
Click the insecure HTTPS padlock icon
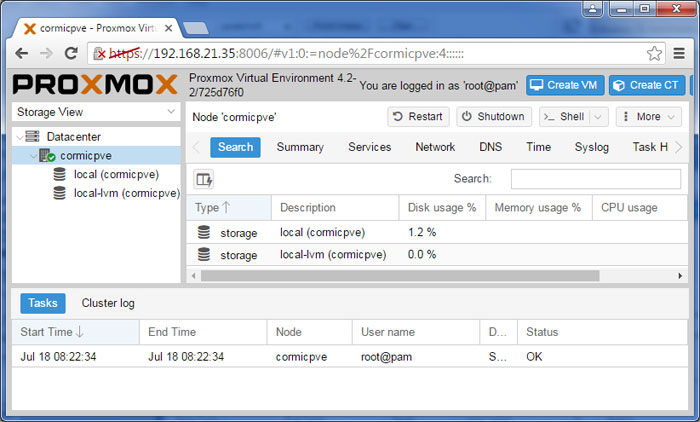pyautogui.click(x=99, y=54)
